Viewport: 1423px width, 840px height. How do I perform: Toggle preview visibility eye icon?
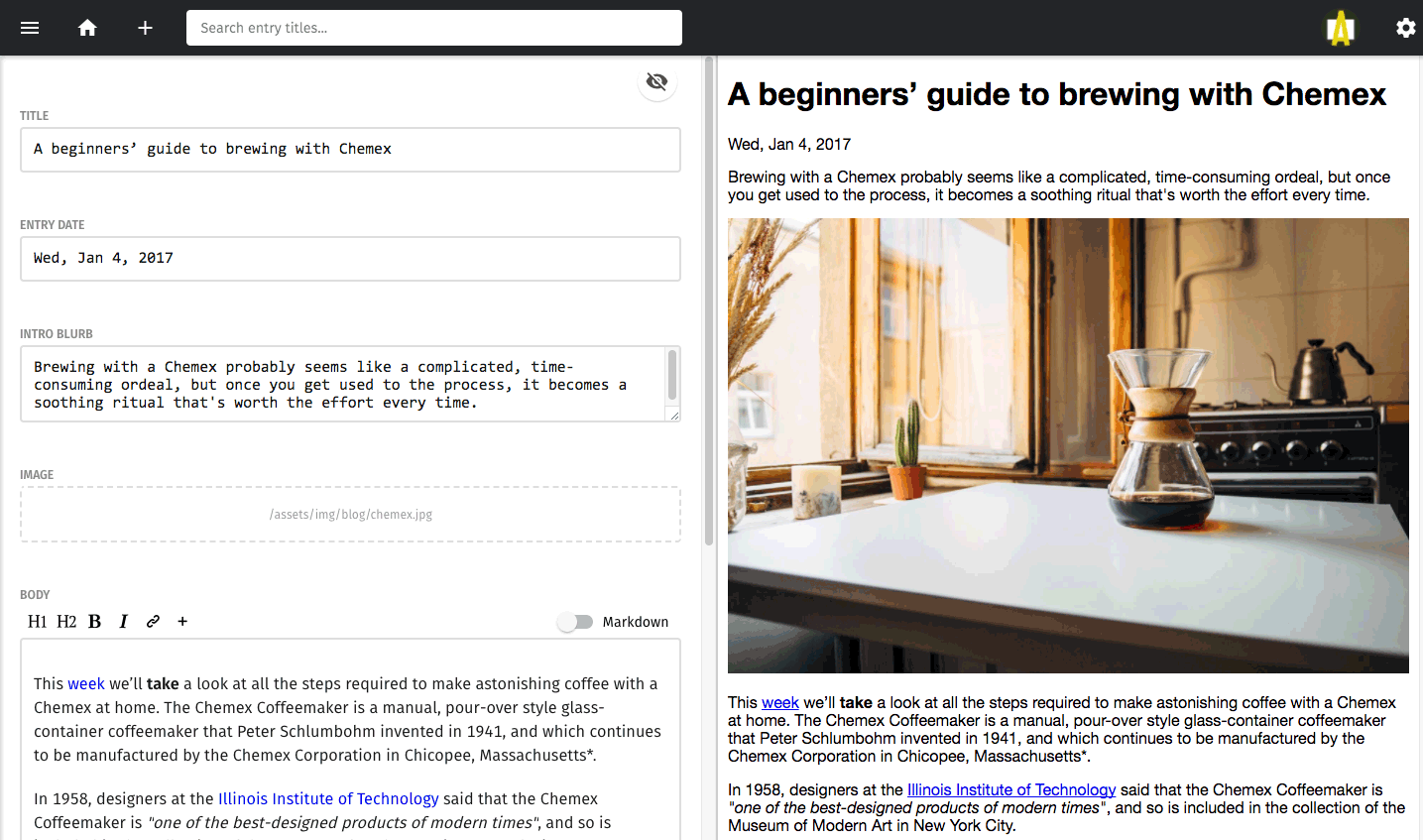point(656,81)
